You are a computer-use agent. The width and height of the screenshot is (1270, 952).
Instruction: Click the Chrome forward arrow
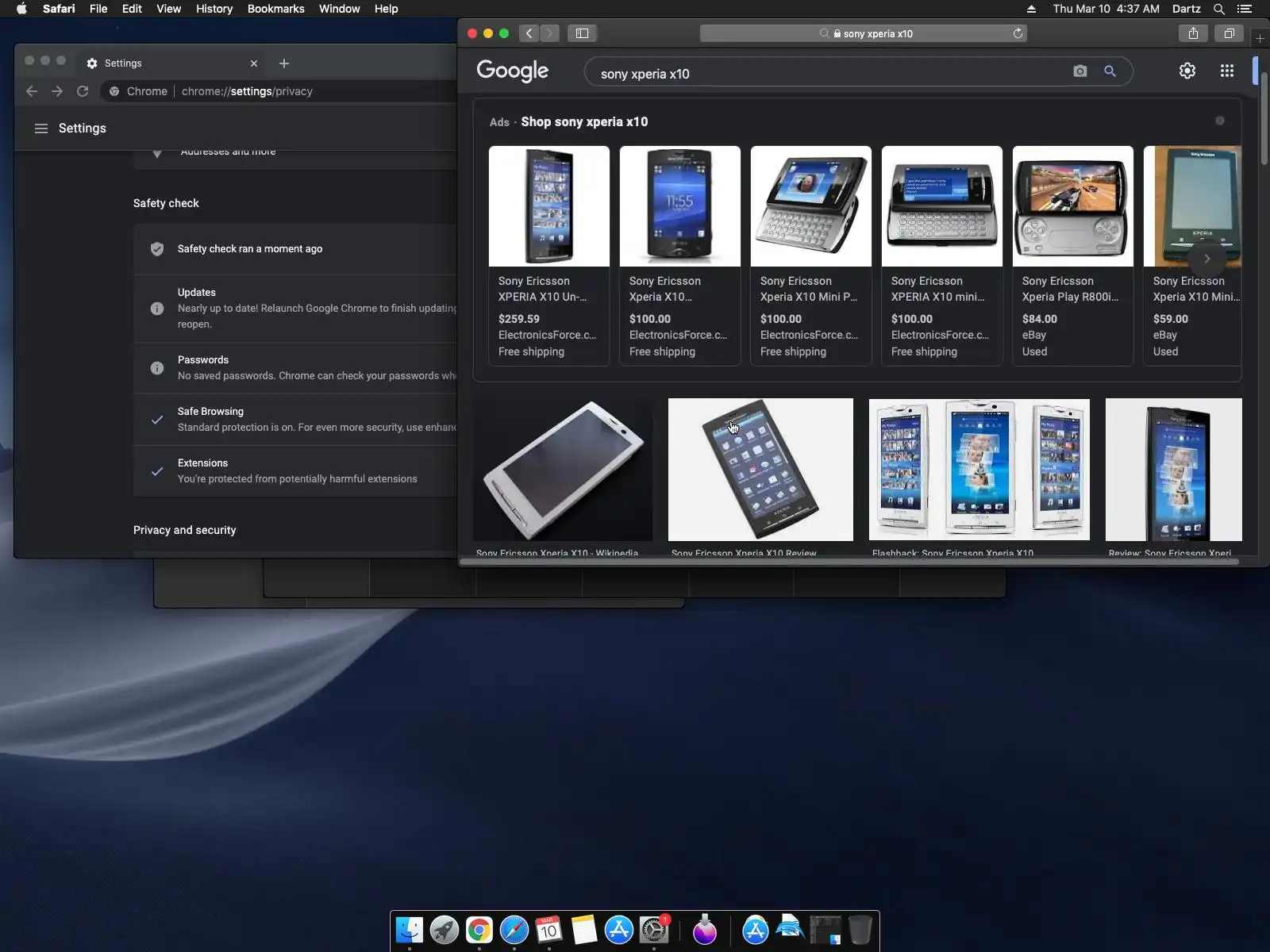57,91
